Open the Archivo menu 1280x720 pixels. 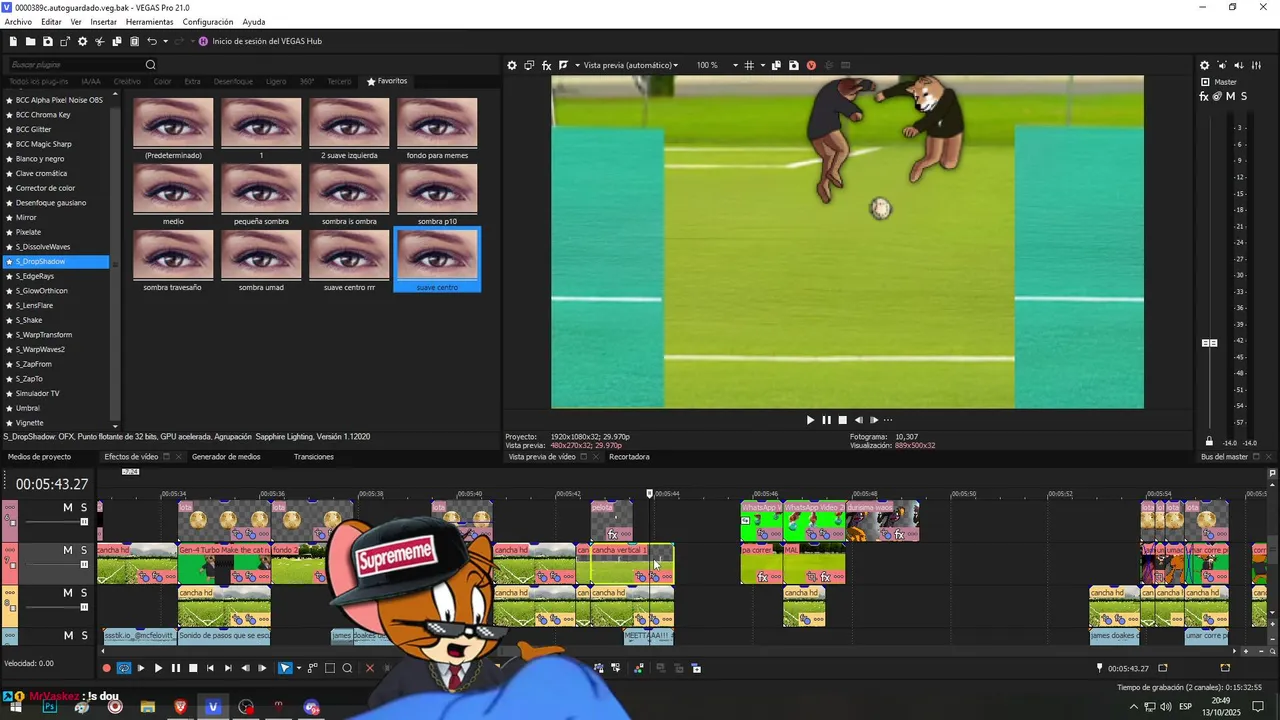tap(18, 22)
